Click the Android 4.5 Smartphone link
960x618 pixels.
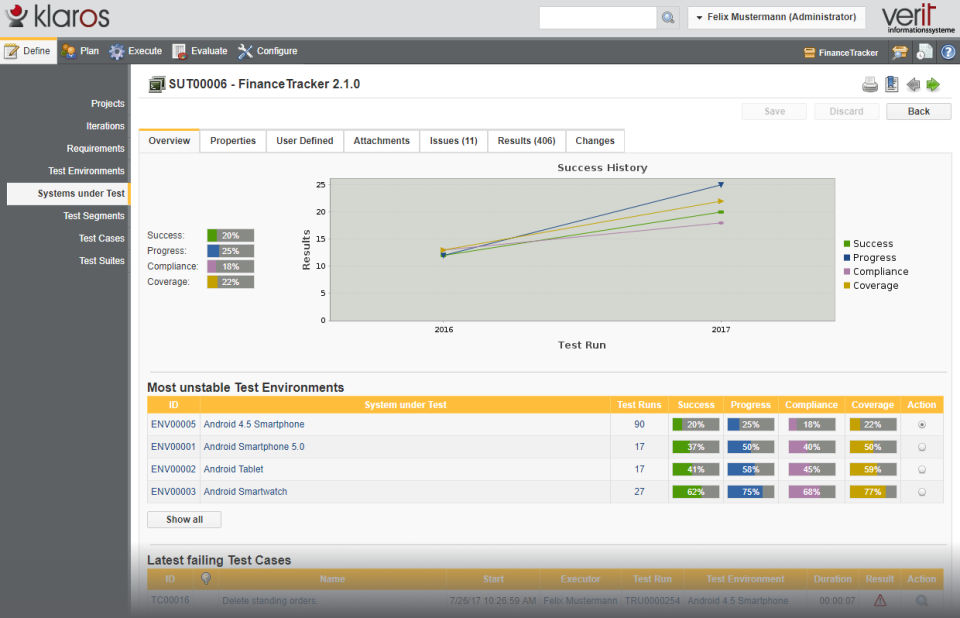pos(253,424)
